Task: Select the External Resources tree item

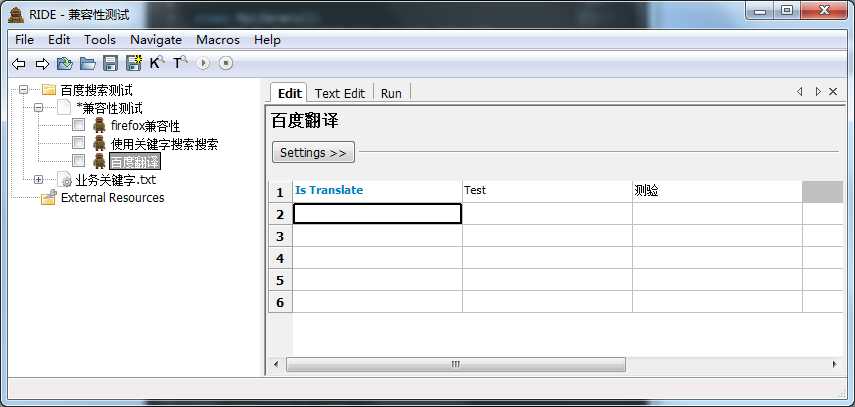Action: (112, 197)
